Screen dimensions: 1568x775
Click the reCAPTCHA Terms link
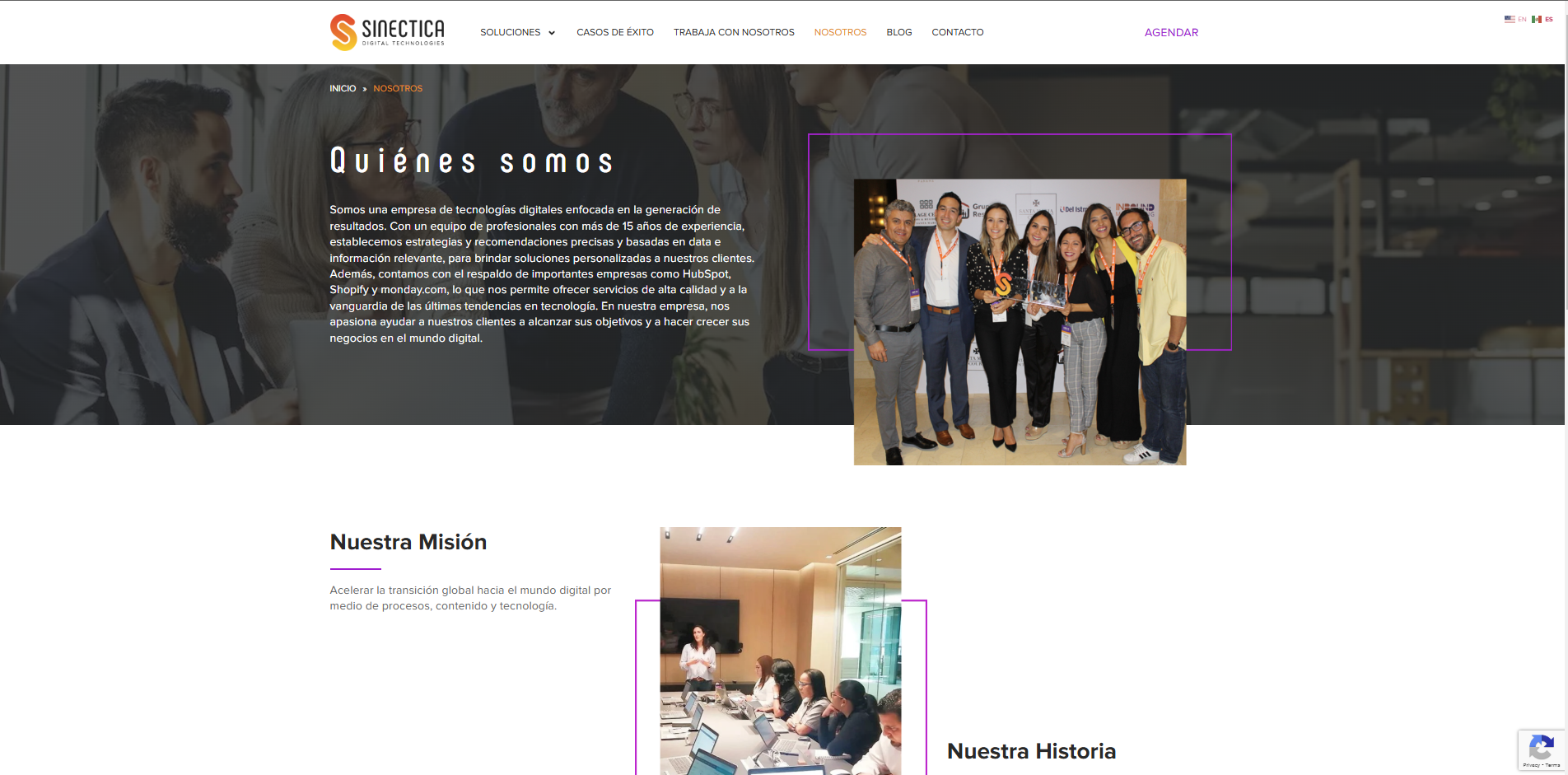pyautogui.click(x=1553, y=765)
